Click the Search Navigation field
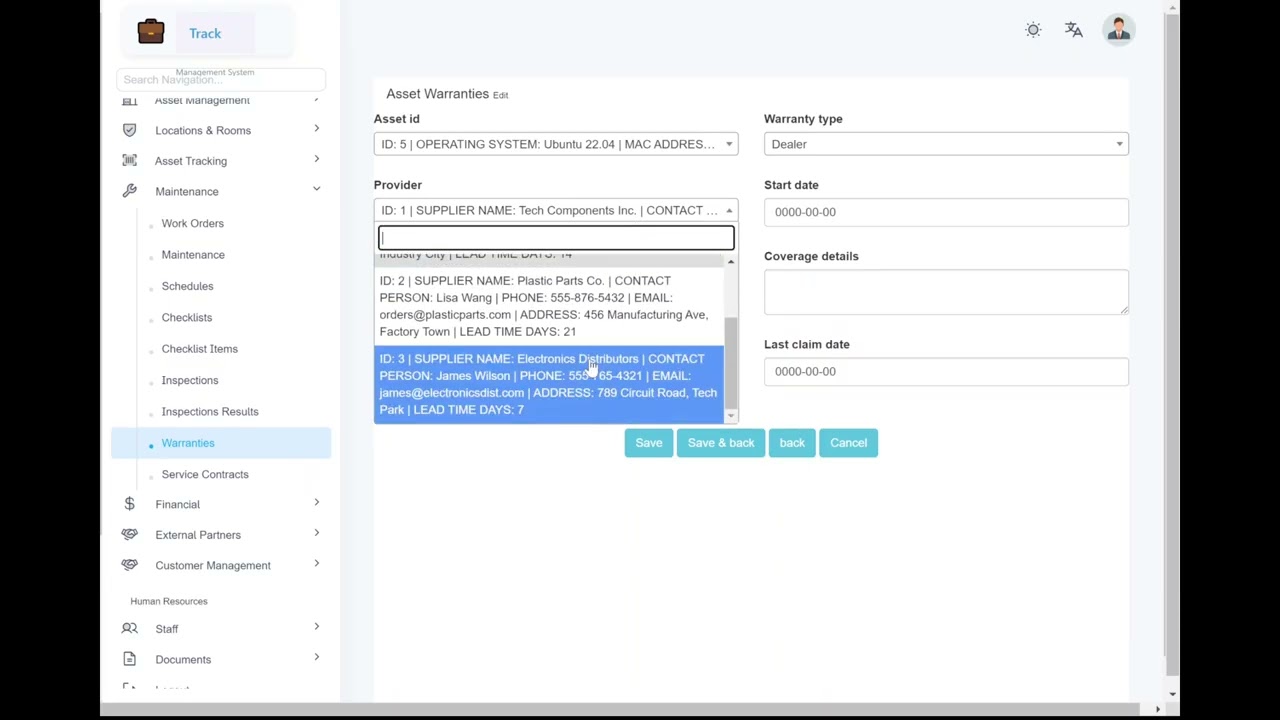The width and height of the screenshot is (1280, 720). [220, 80]
